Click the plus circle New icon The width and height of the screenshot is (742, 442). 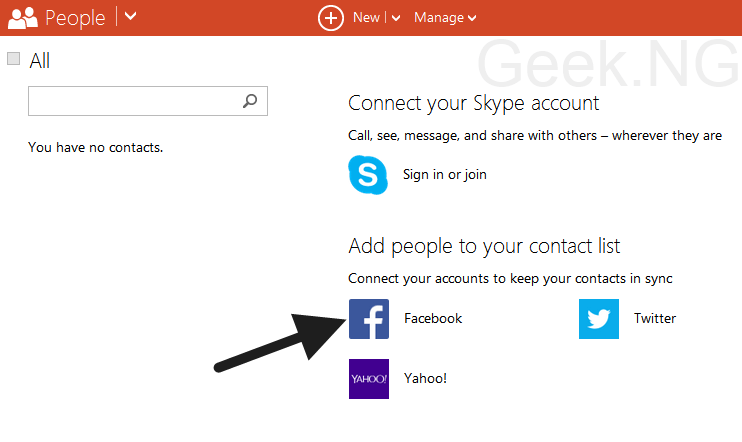[331, 18]
